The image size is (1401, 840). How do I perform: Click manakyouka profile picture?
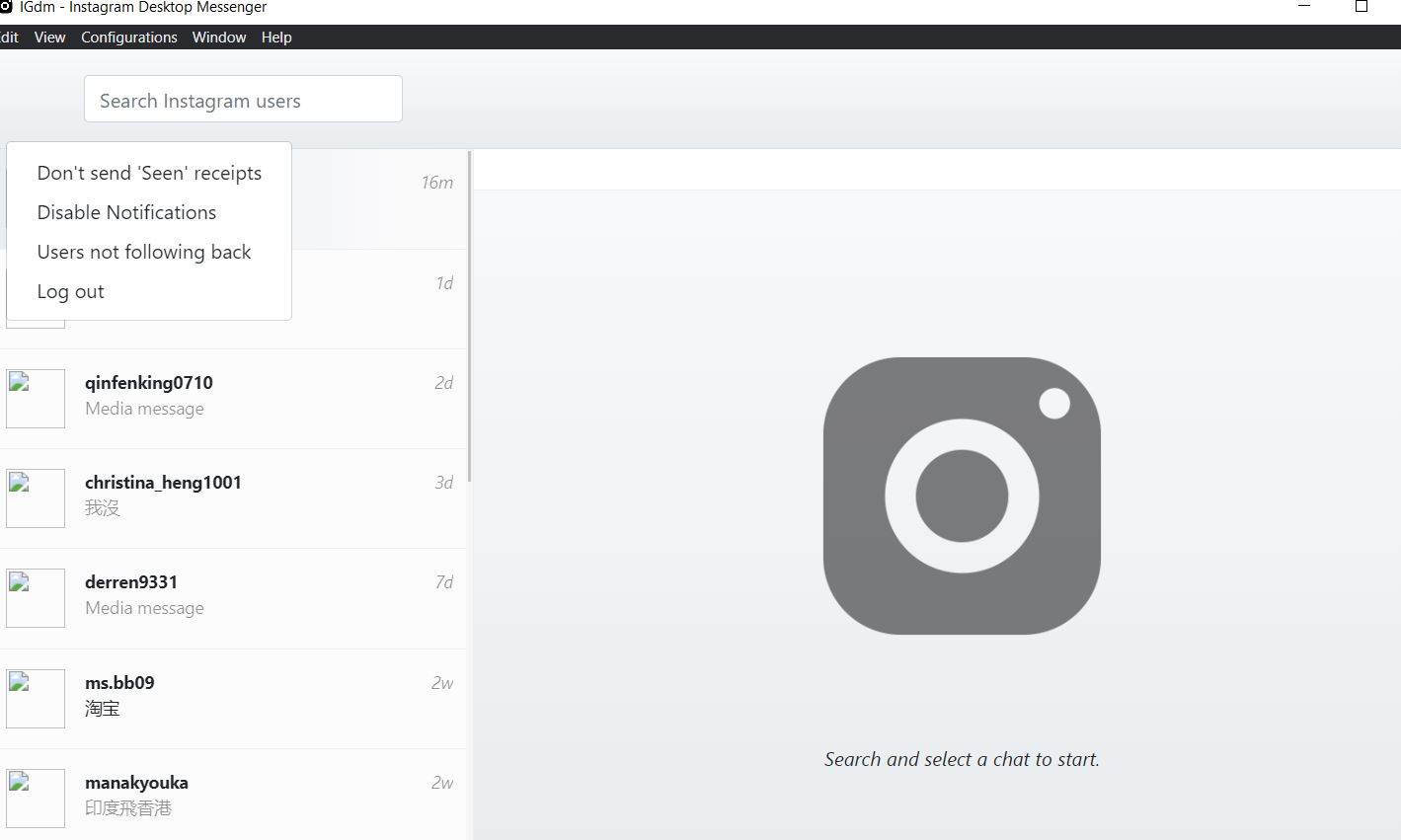(x=36, y=799)
